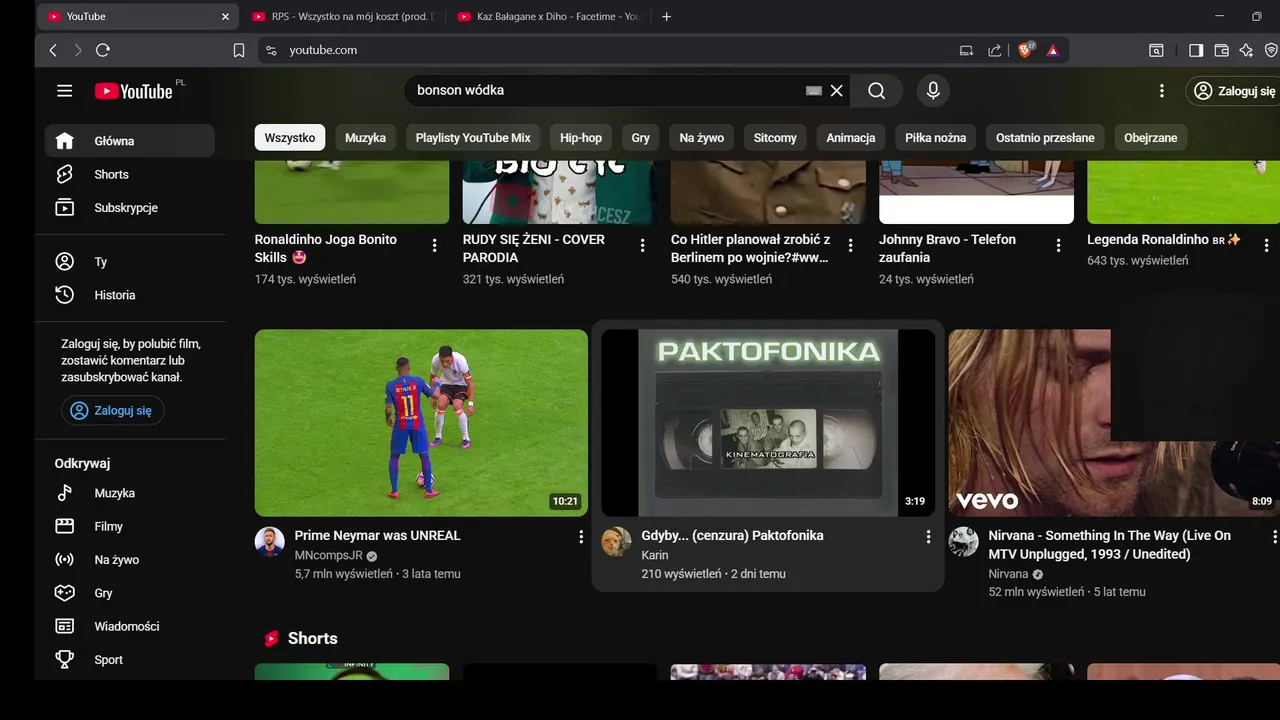The height and width of the screenshot is (720, 1280).
Task: Select the Gry filter chip
Action: (641, 138)
